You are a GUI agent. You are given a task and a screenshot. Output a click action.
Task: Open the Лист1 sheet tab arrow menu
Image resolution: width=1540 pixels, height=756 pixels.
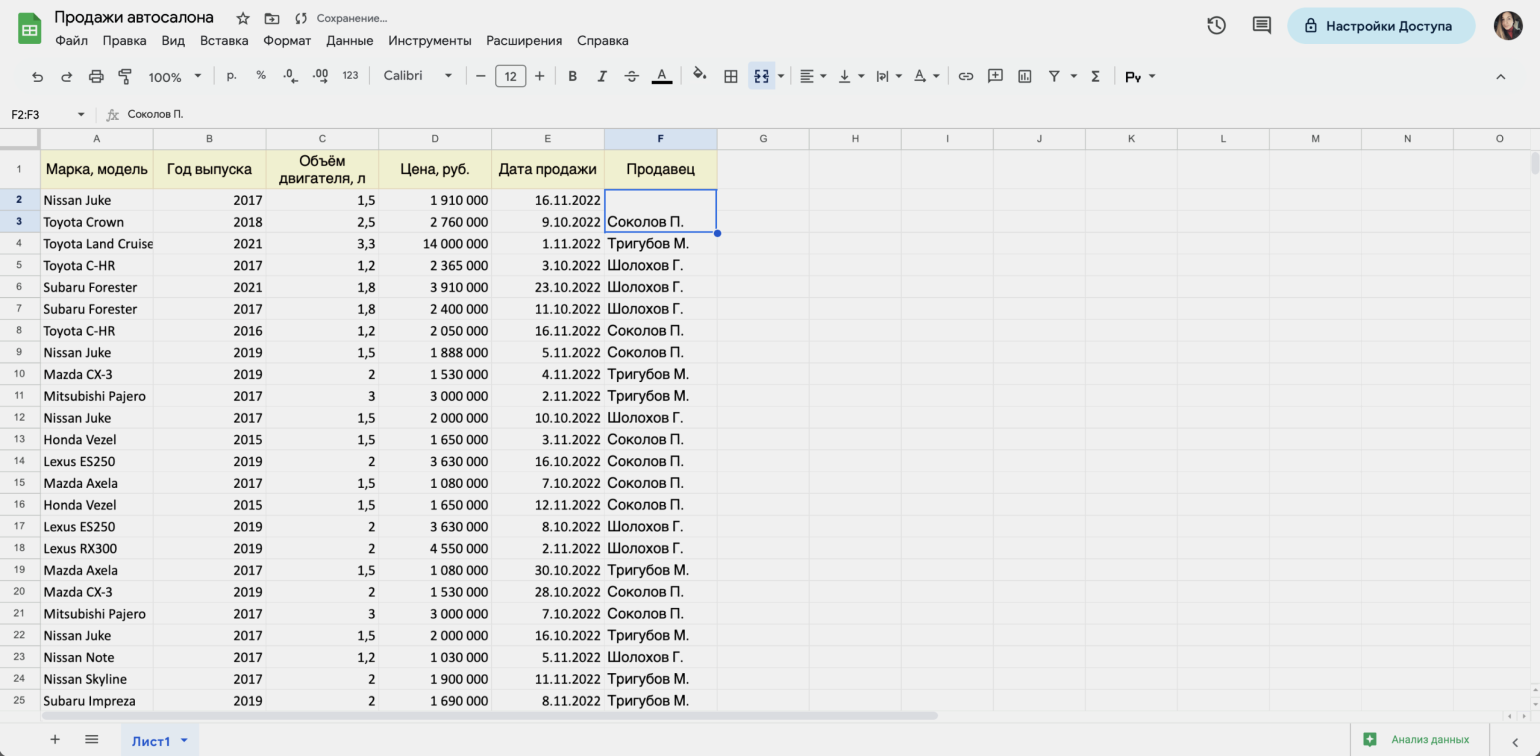tap(184, 740)
